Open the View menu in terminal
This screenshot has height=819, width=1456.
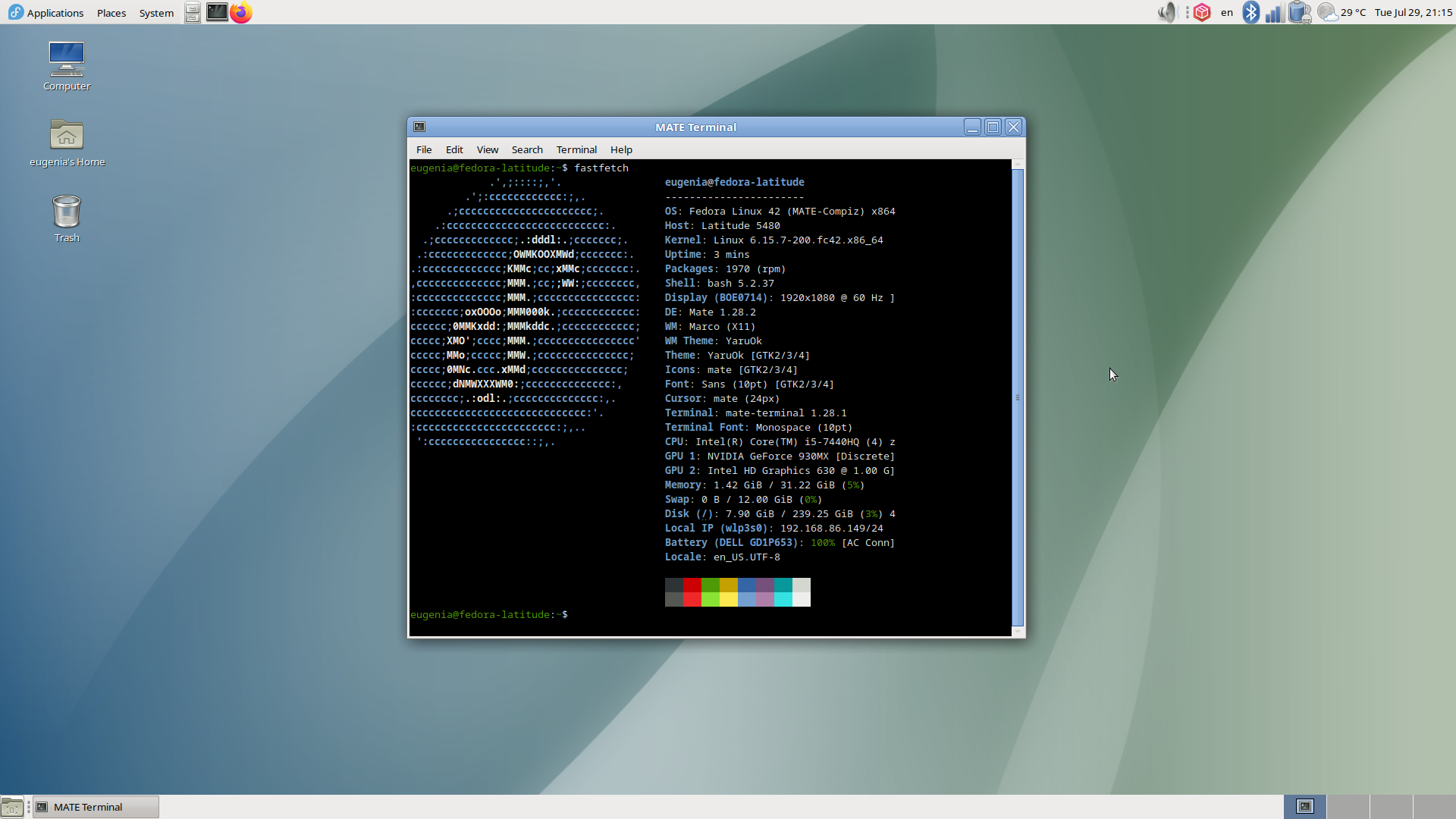pos(488,149)
